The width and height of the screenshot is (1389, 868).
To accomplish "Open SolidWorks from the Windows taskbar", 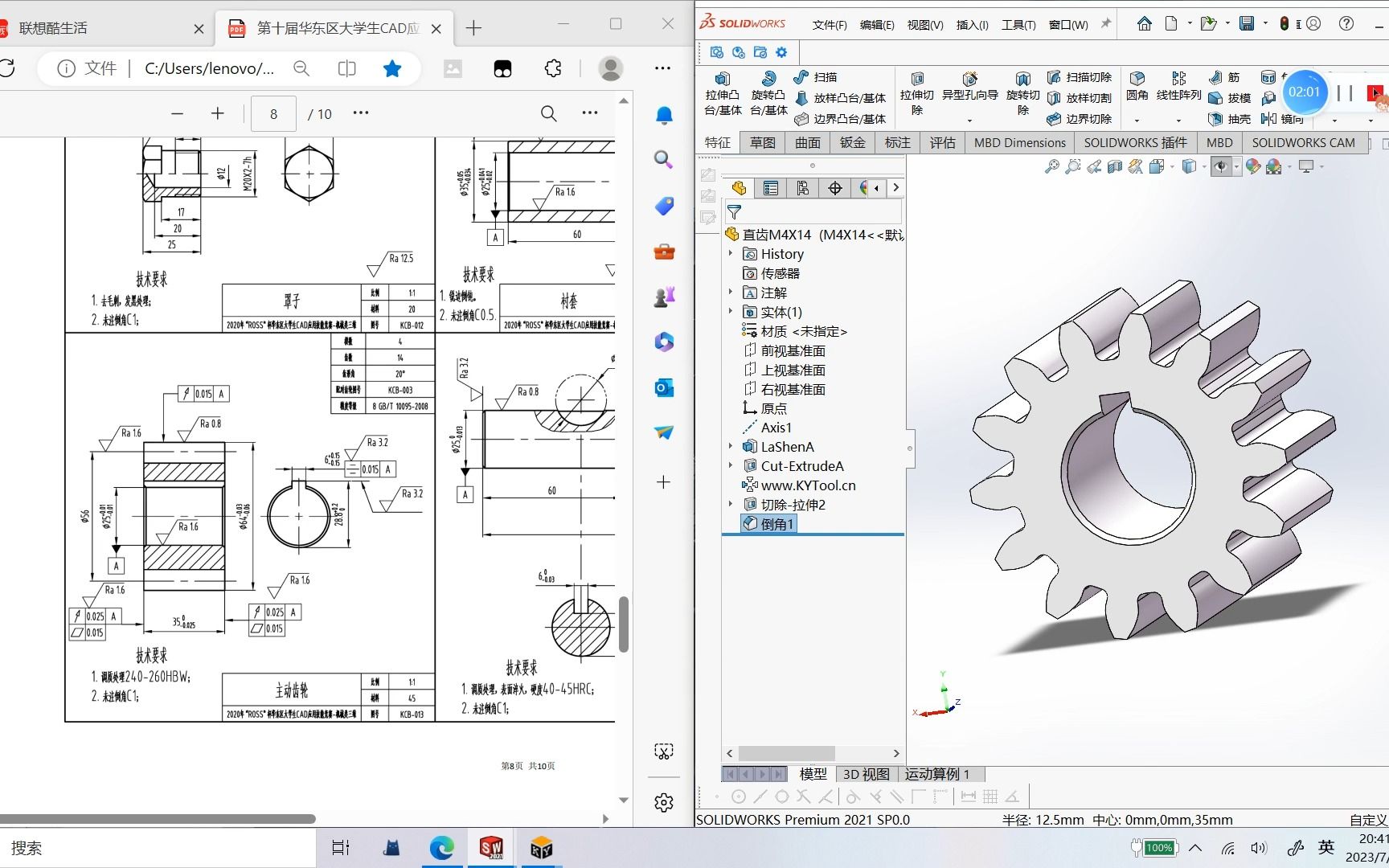I will tap(491, 848).
